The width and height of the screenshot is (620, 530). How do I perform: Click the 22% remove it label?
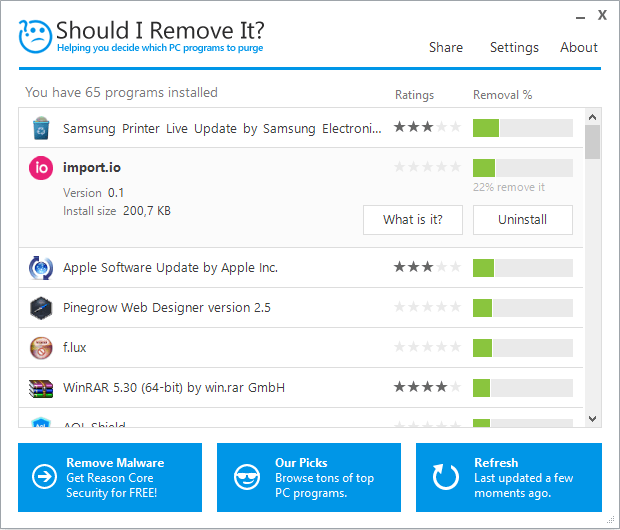pyautogui.click(x=509, y=187)
